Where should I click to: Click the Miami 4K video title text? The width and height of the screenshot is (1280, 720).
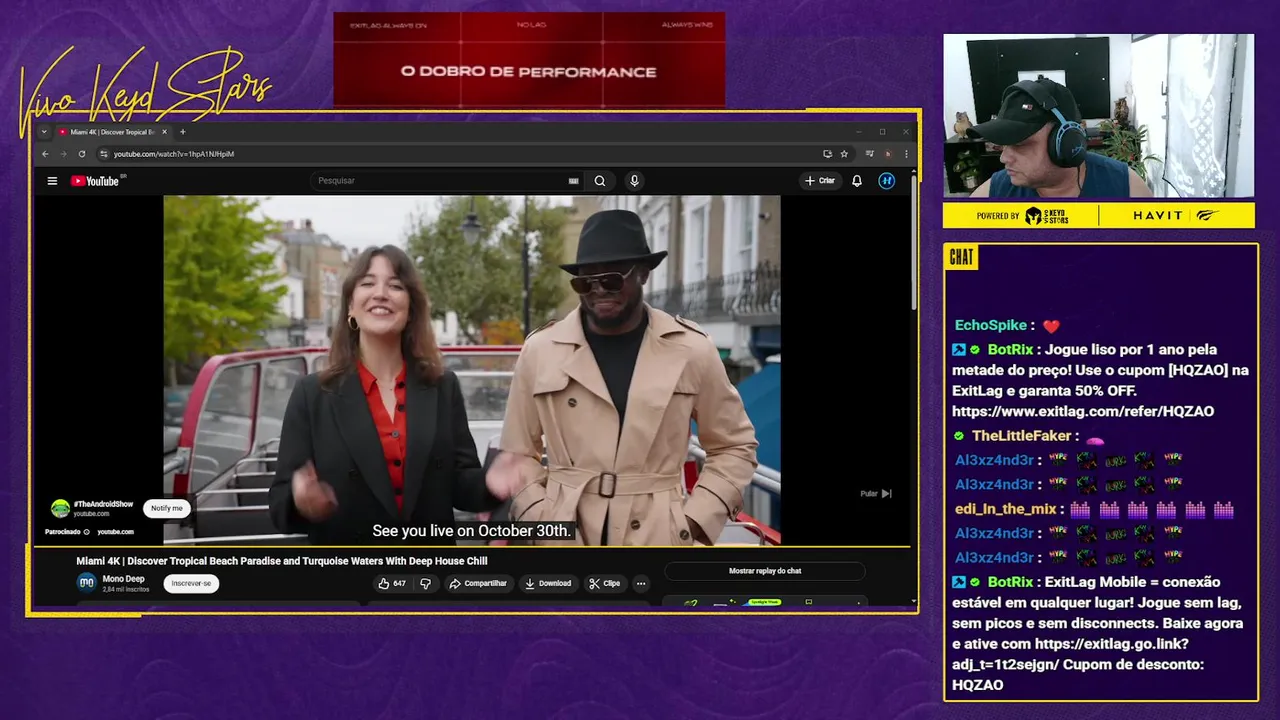tap(282, 561)
